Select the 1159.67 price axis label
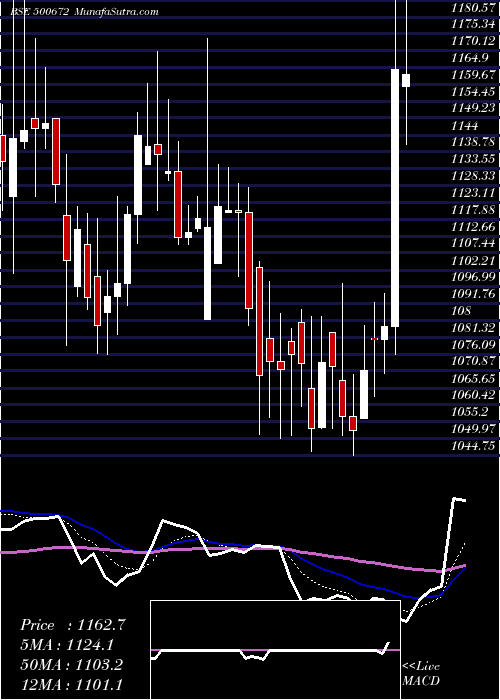Screen dimensions: 500x700 pos(473,75)
